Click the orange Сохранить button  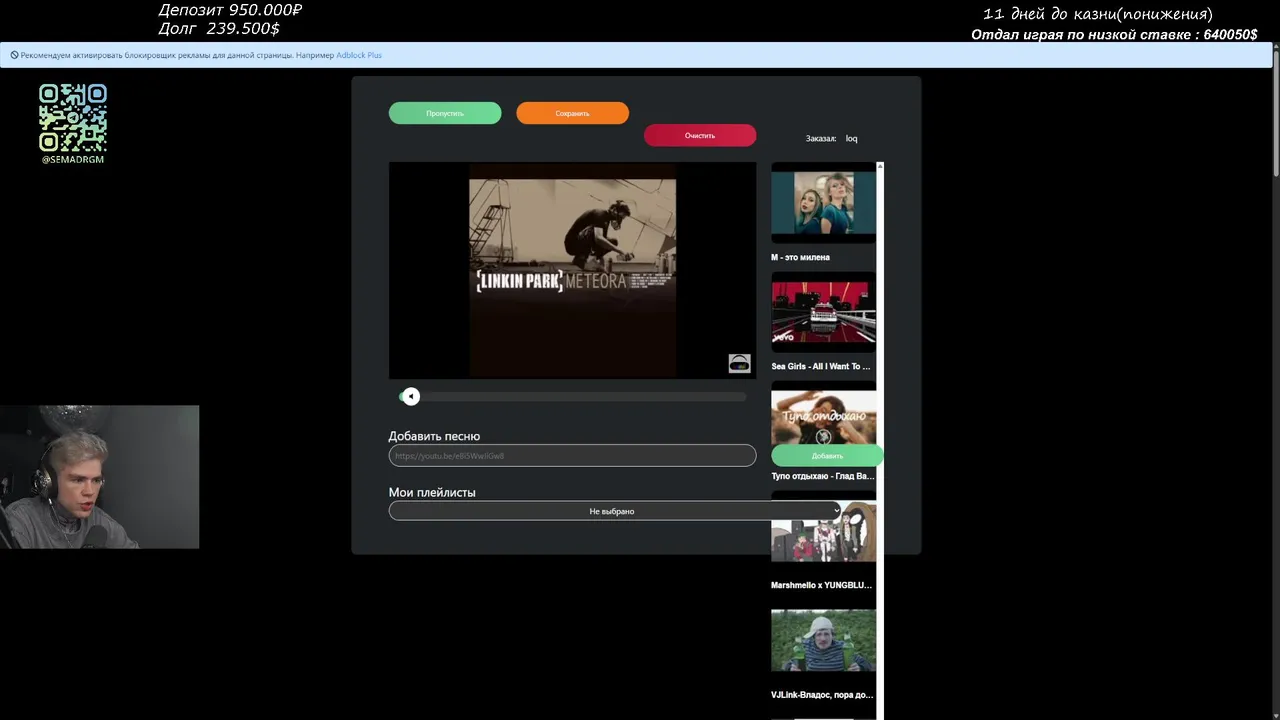(572, 113)
